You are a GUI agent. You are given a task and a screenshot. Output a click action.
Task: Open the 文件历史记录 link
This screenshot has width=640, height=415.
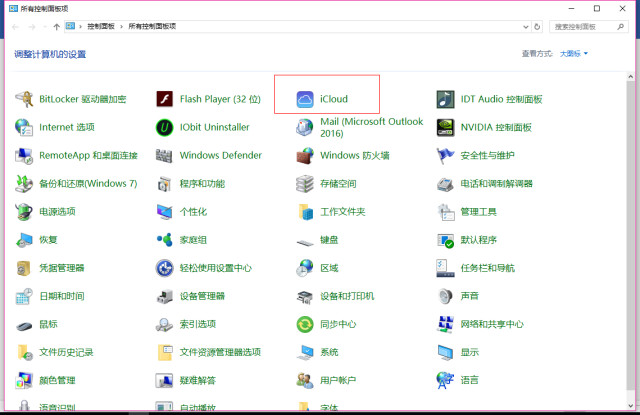[x=66, y=352]
